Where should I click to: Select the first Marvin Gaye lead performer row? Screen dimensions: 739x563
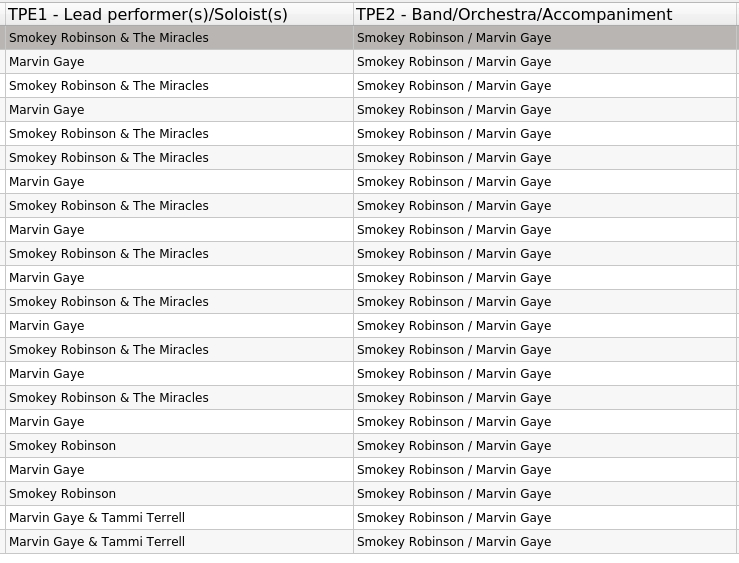click(47, 62)
